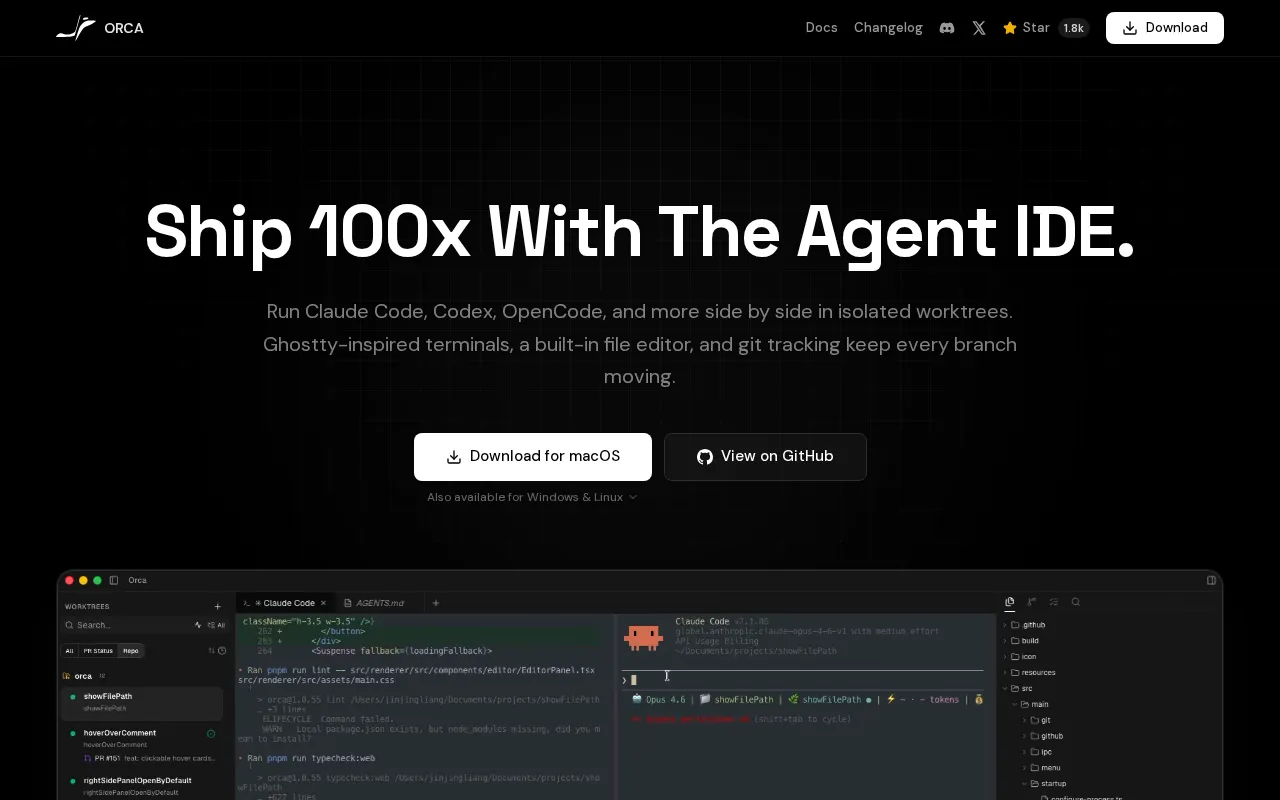Open the Docs link in header
Screen dimensions: 1280x800
click(822, 28)
